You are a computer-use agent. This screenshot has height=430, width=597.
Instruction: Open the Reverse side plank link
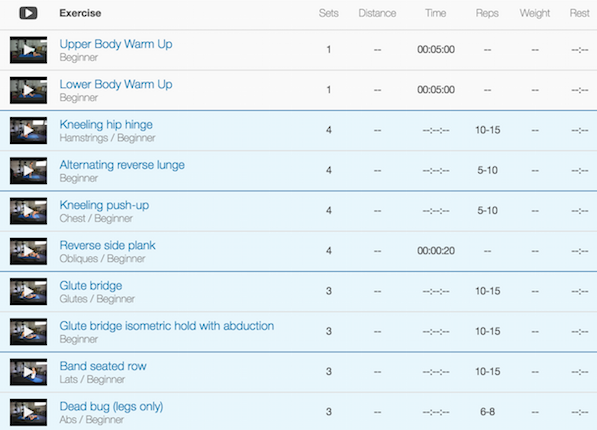click(107, 245)
